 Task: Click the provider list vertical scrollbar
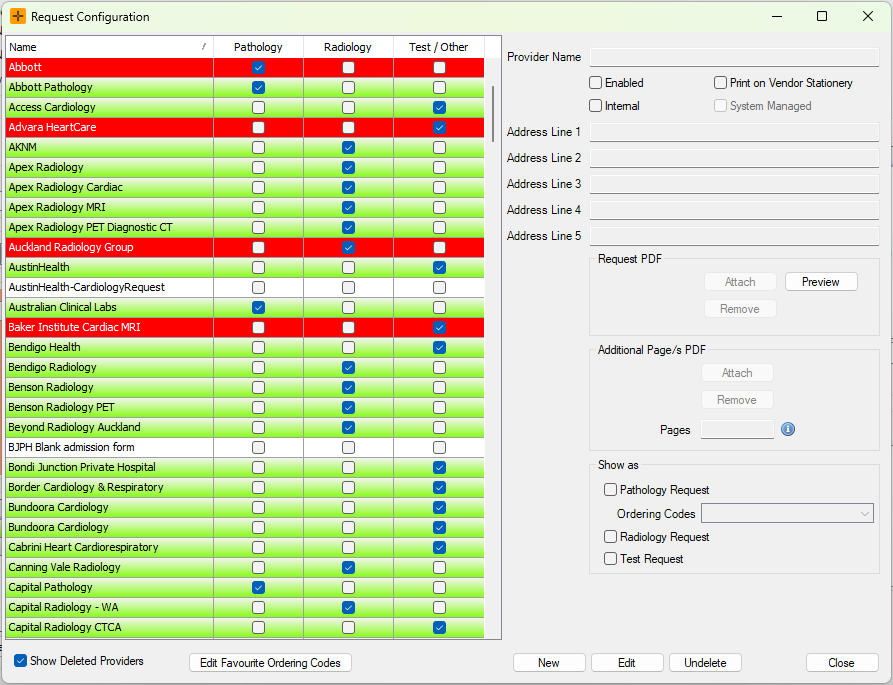coord(493,114)
